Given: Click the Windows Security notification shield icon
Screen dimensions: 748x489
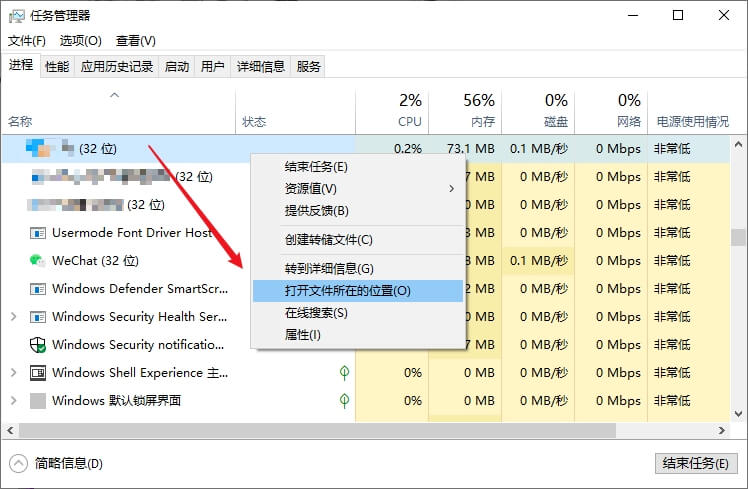Looking at the screenshot, I should 37,344.
